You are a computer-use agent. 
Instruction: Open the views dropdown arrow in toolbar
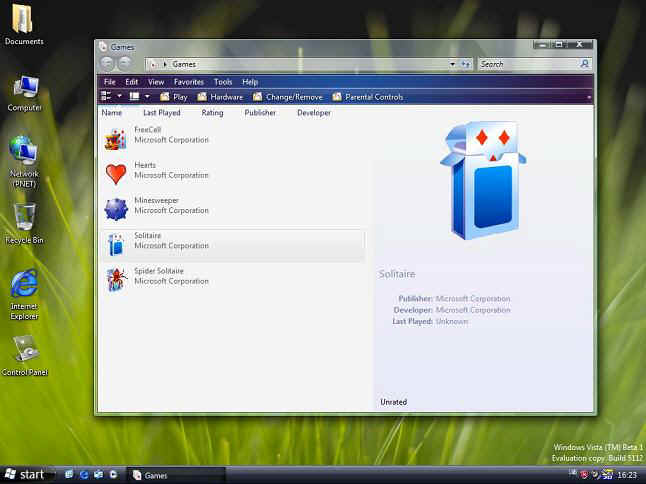coord(147,97)
